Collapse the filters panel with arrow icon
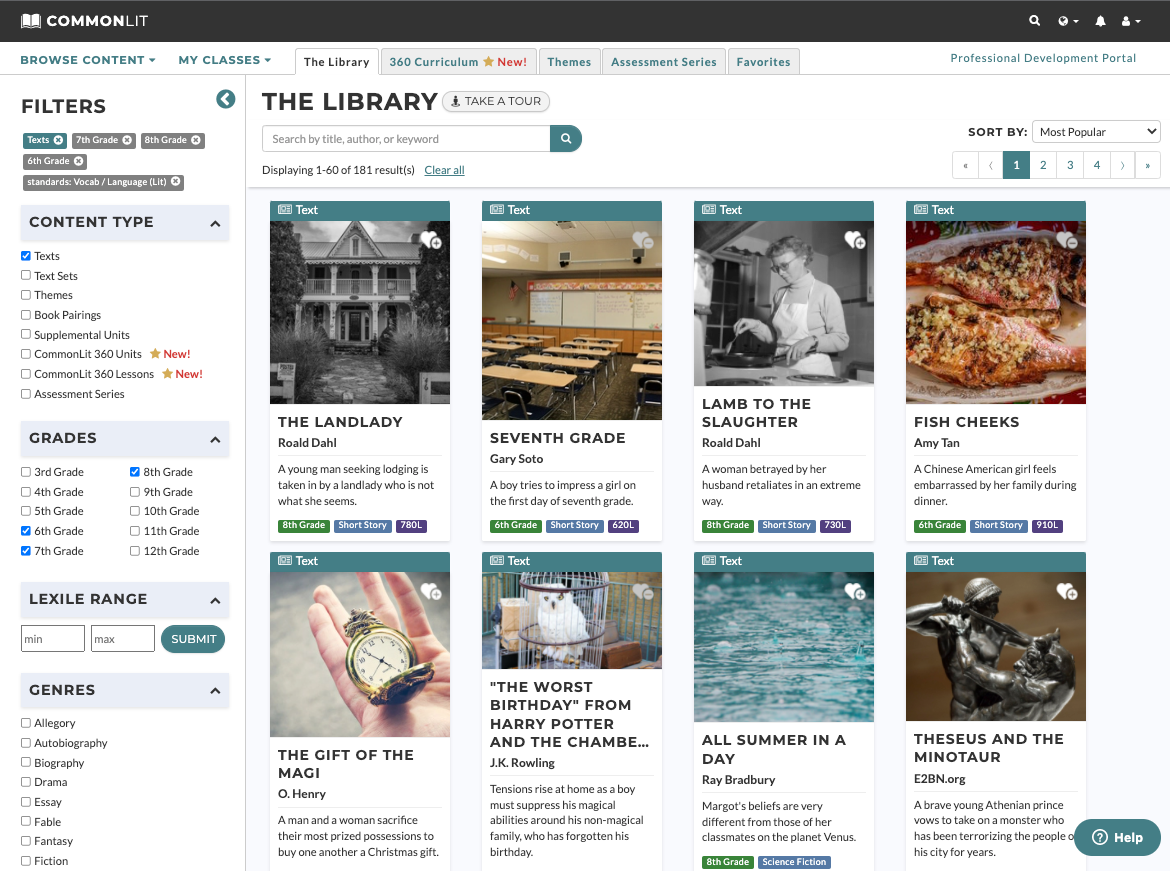1170x871 pixels. tap(225, 99)
